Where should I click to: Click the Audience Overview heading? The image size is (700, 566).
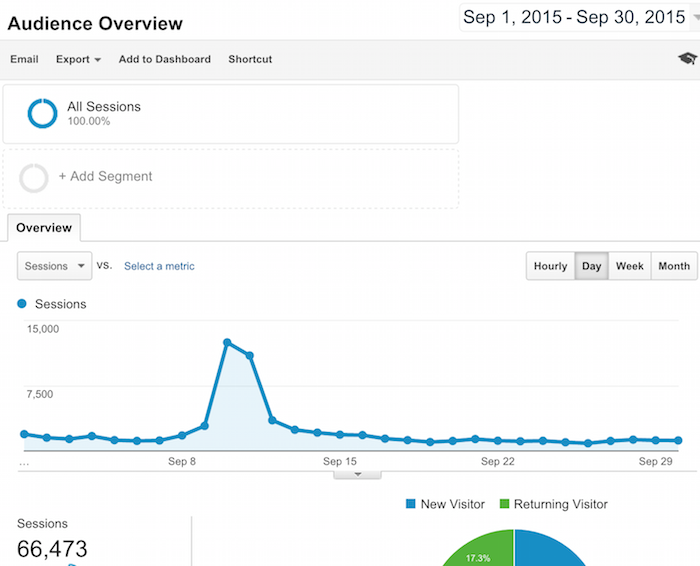tap(95, 24)
